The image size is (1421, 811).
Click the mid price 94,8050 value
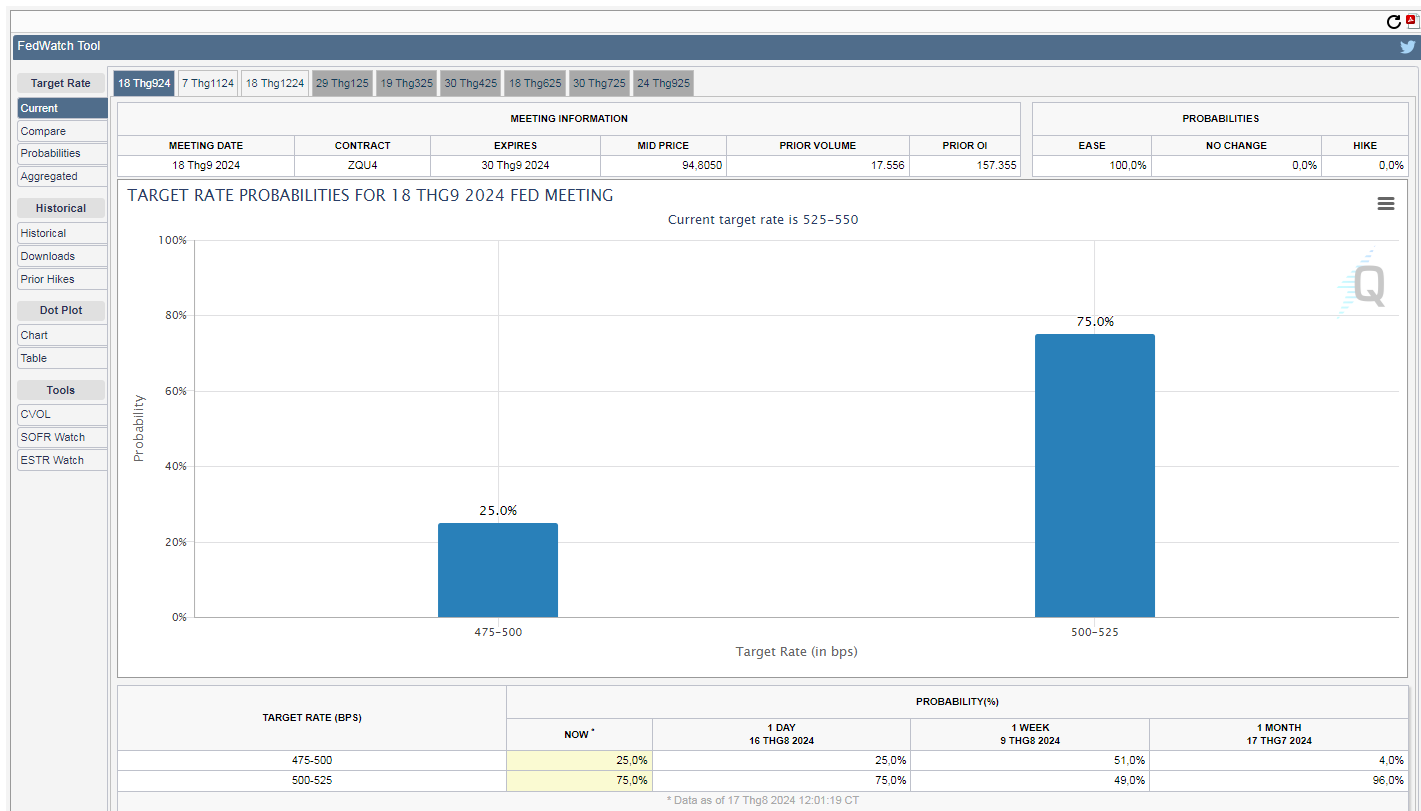[x=664, y=165]
